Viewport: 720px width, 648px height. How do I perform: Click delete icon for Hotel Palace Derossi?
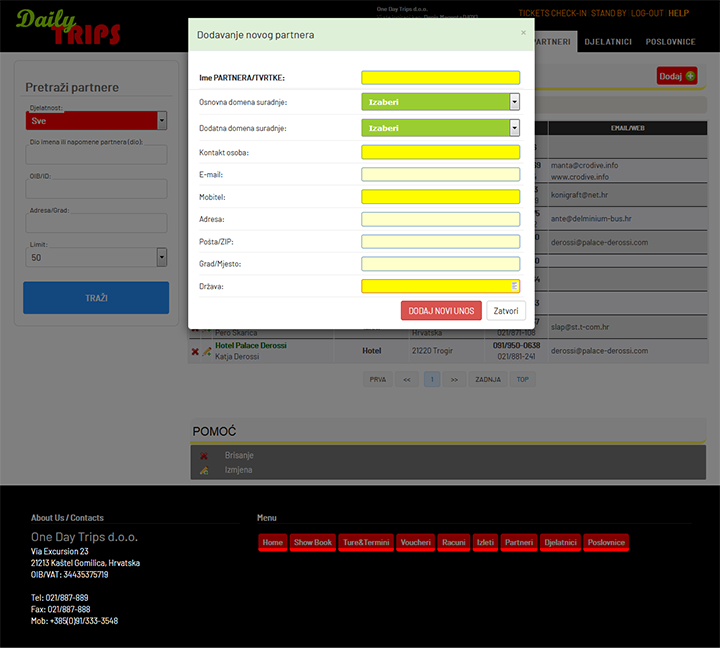click(195, 351)
